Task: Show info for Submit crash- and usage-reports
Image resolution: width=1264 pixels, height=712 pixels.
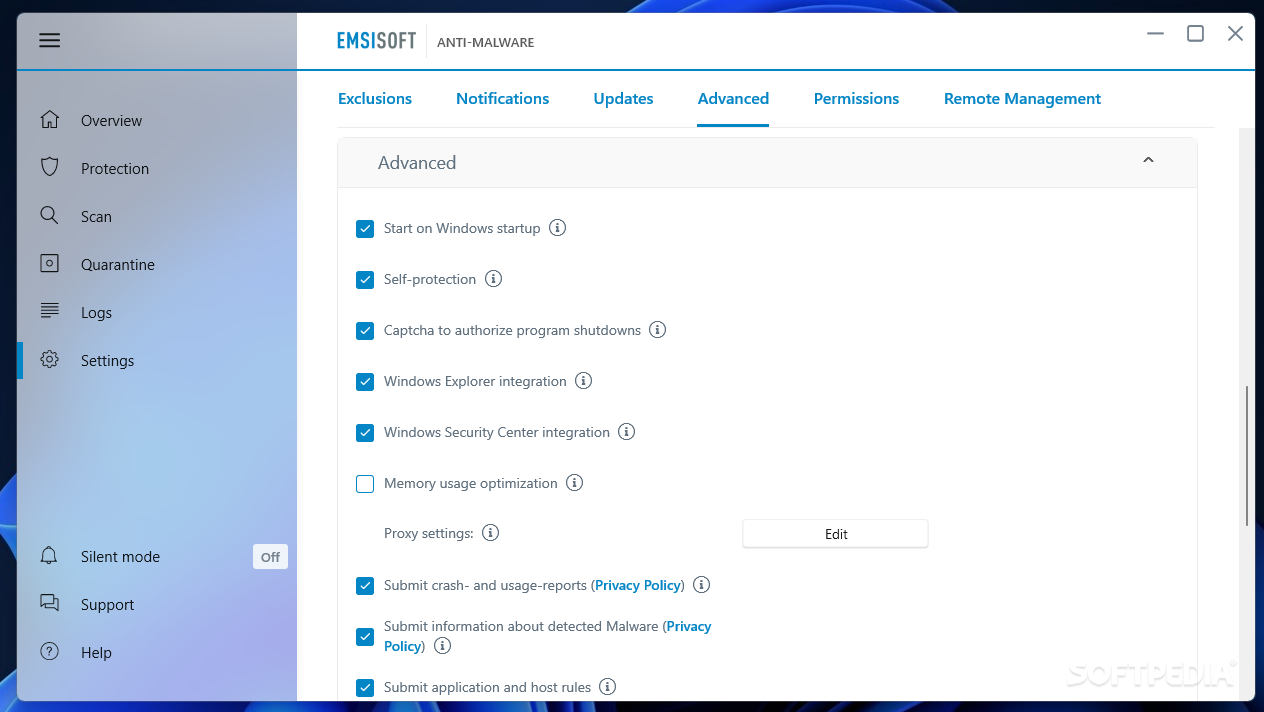Action: point(702,585)
